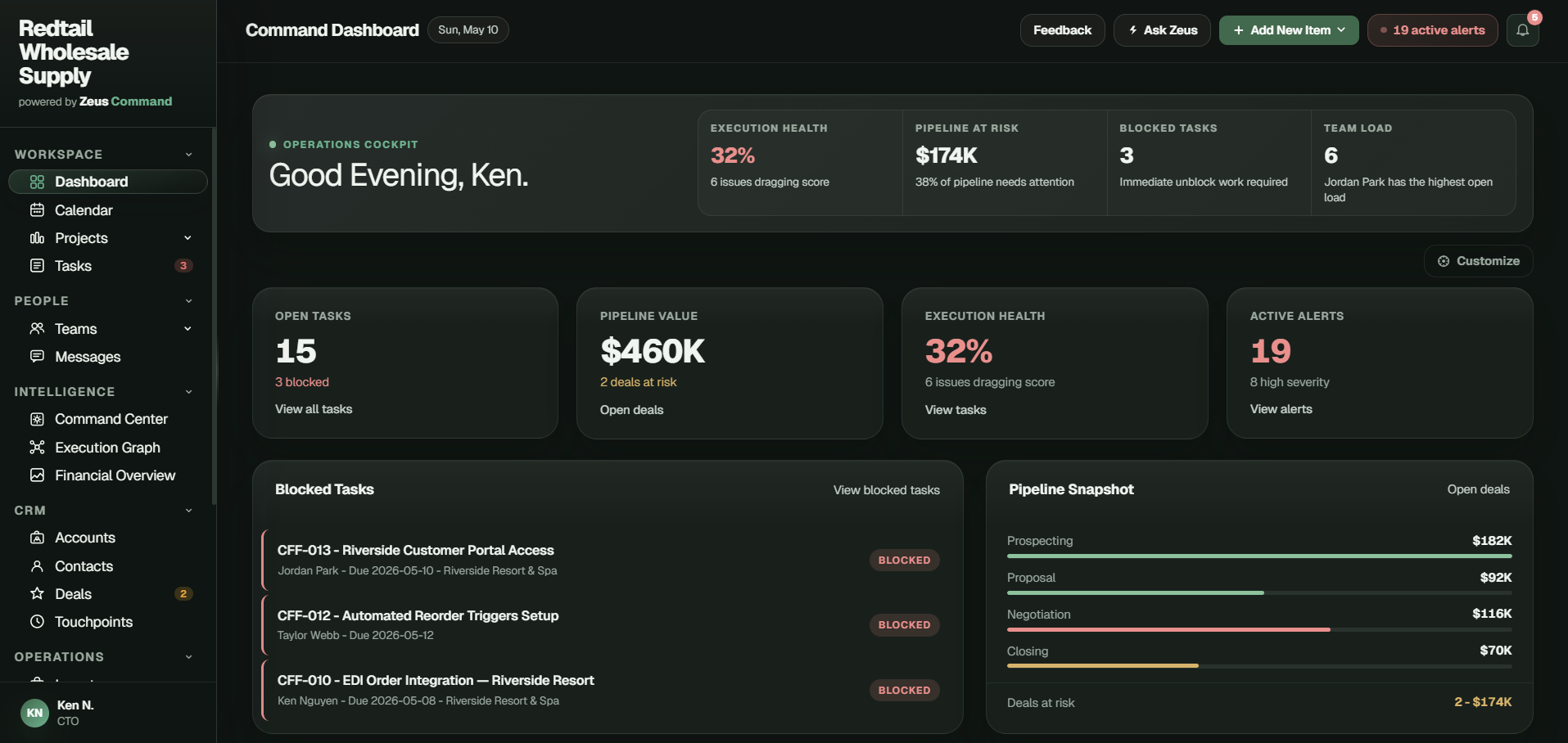Collapse the OPERATIONS section chevron
This screenshot has width=1568, height=743.
(x=189, y=657)
